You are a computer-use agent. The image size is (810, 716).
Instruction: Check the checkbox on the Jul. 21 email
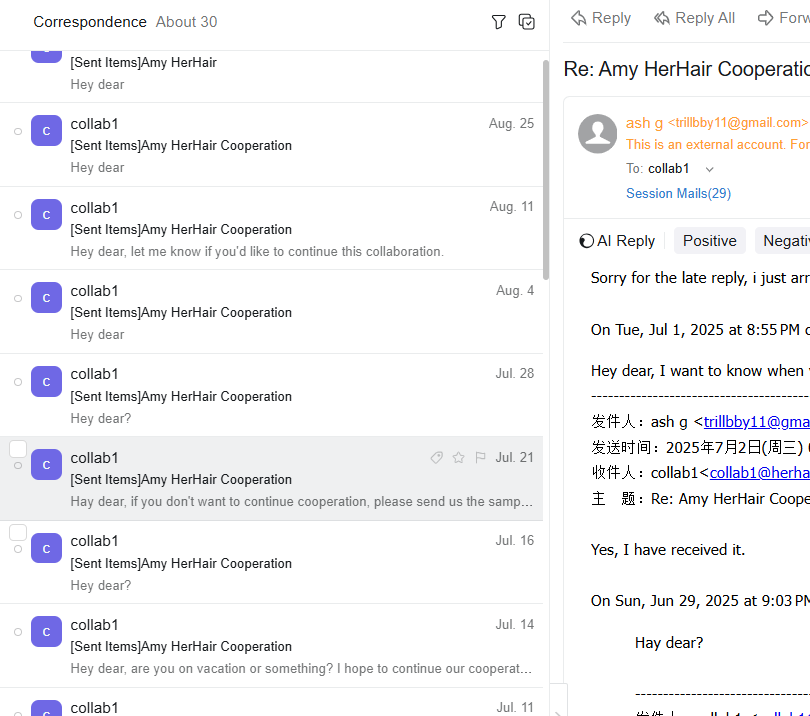pyautogui.click(x=17, y=448)
